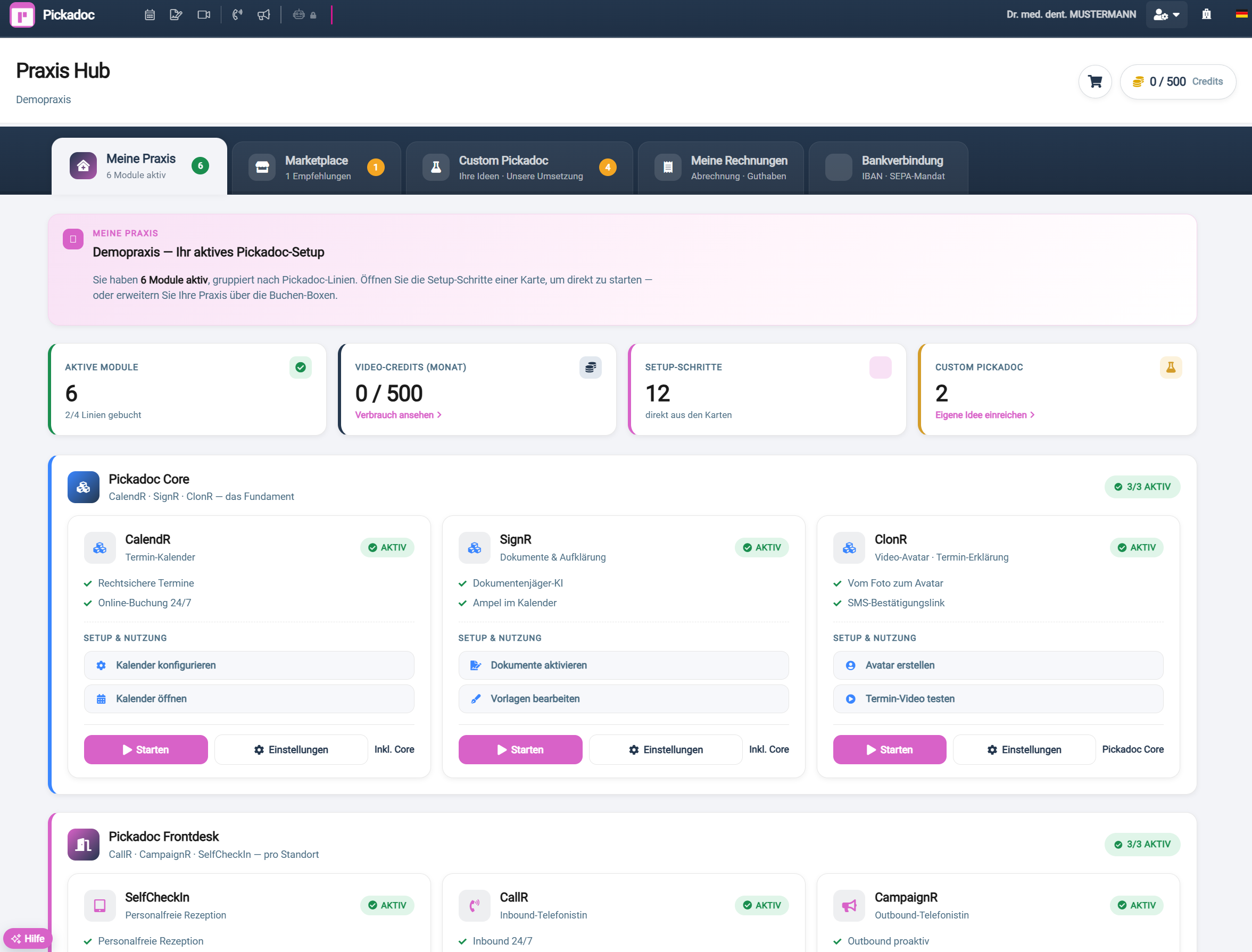Viewport: 1252px width, 952px height.
Task: Go to the Meine Rechnungen tab
Action: [721, 168]
